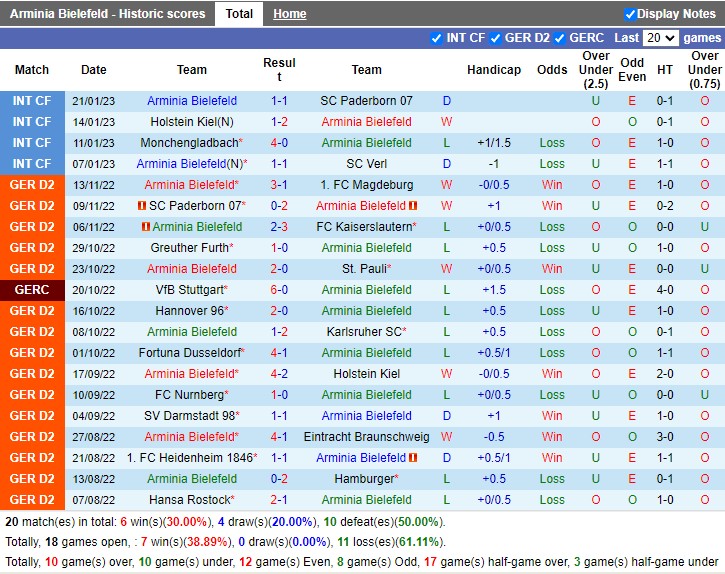Click red card icon before Arminia Bielefeld on 06/11/22

(146, 227)
